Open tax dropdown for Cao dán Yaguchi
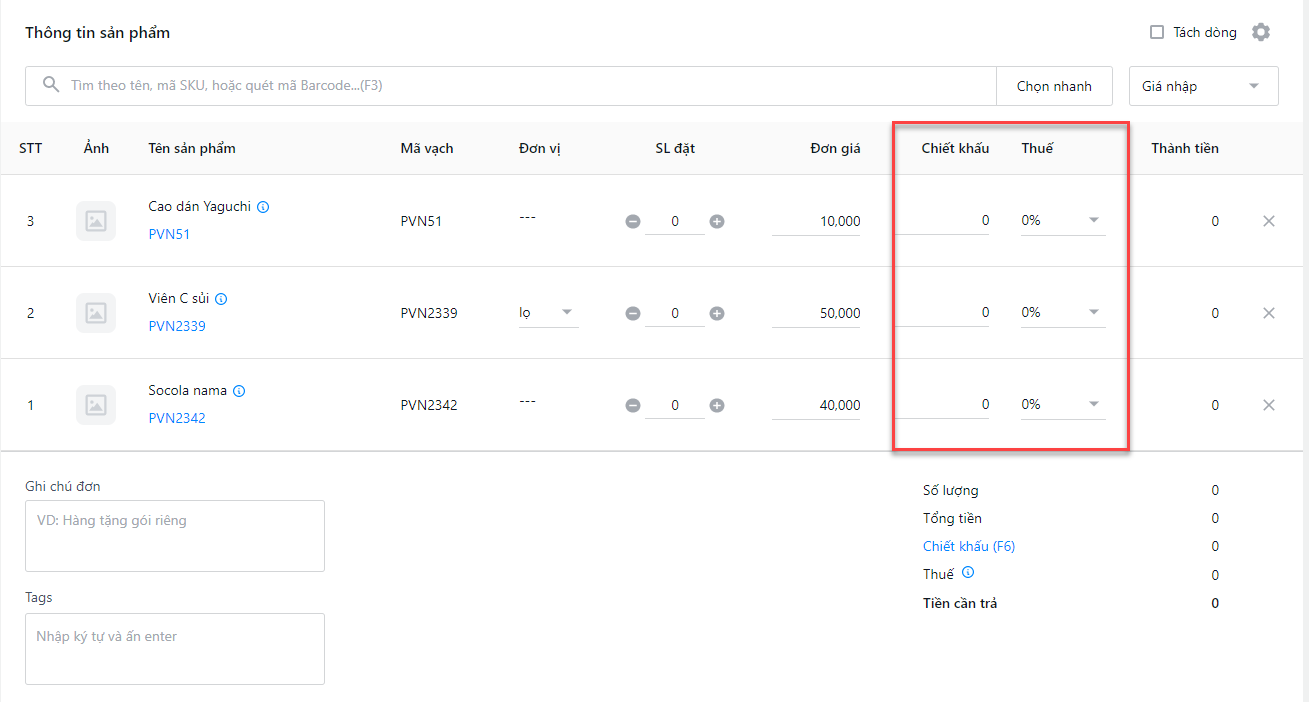The image size is (1309, 702). point(1063,220)
